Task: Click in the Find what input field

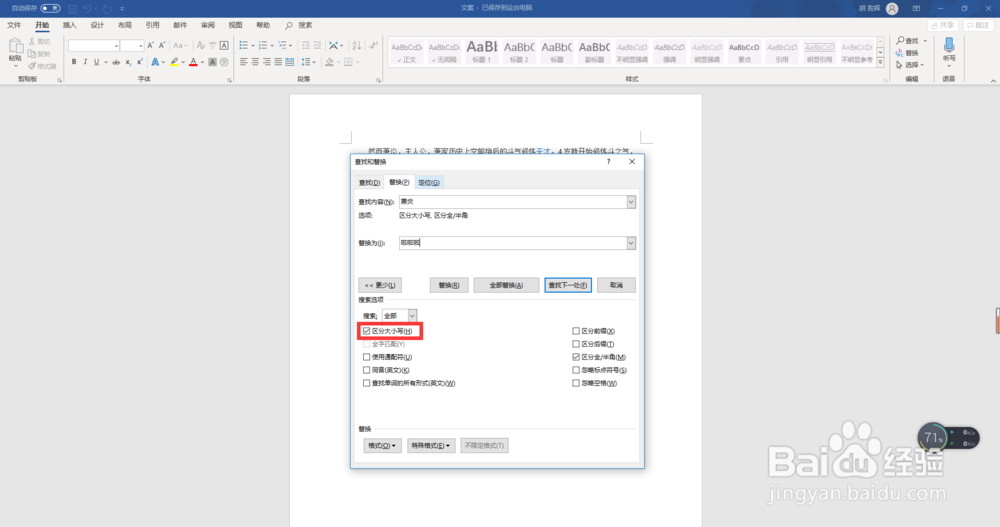Action: coord(513,202)
